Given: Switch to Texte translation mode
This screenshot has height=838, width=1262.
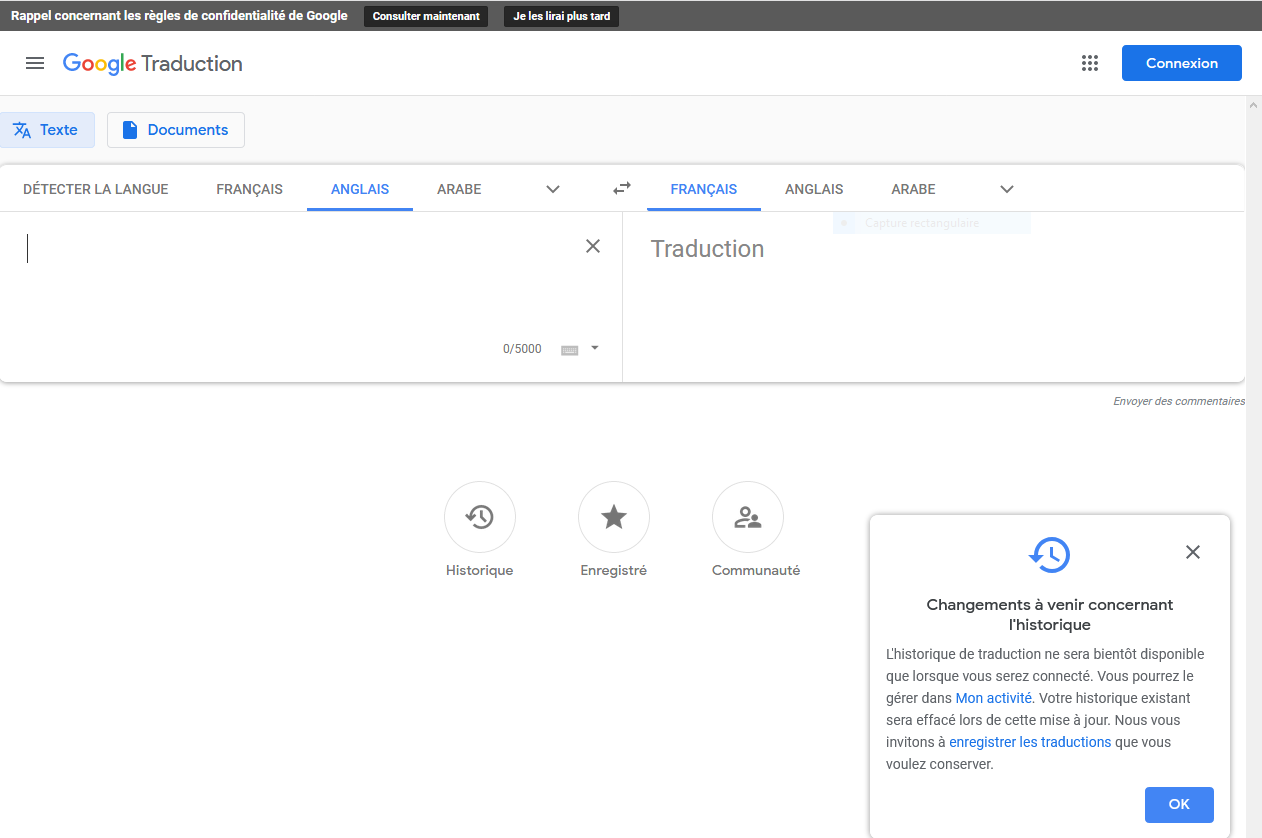Looking at the screenshot, I should point(47,130).
